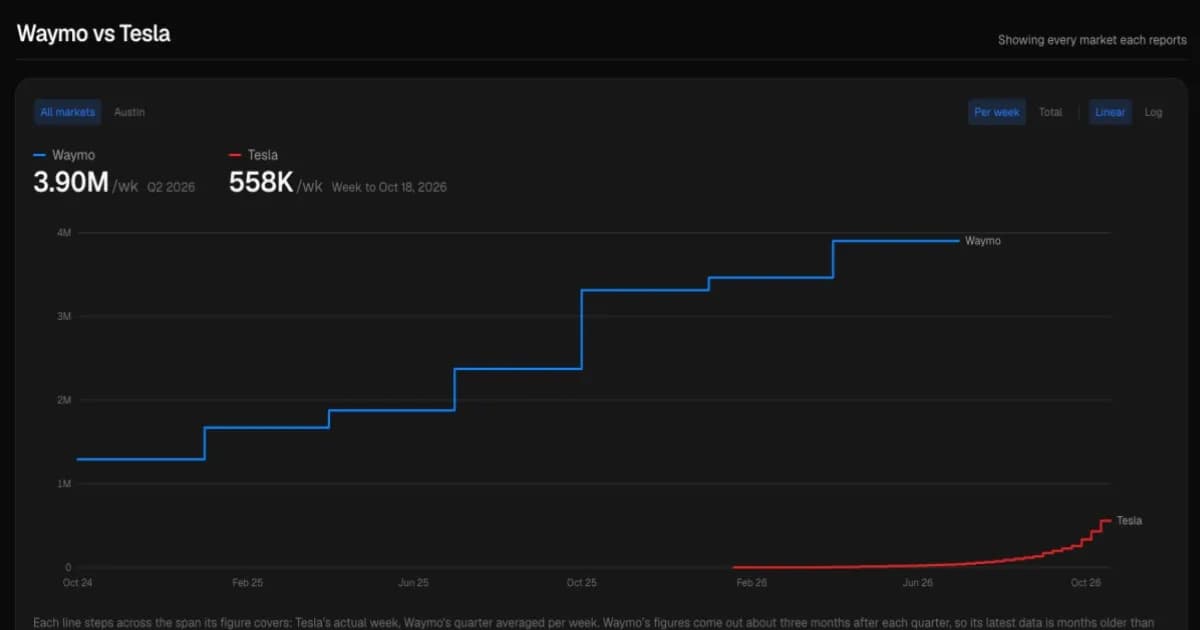Click the Week to Oct 18, 2026 label
1200x630 pixels.
point(389,187)
